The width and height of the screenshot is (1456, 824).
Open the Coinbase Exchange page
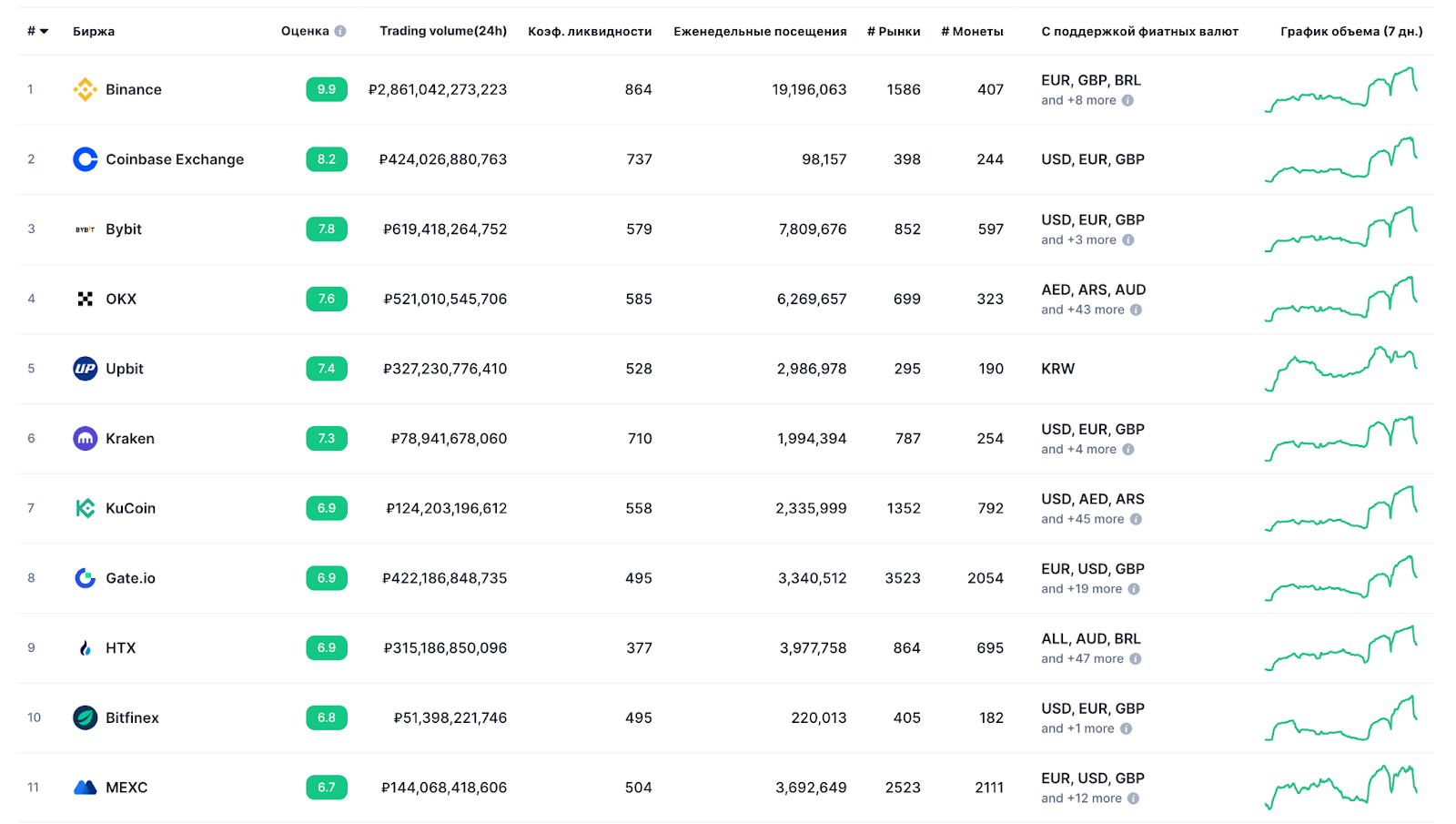click(175, 159)
